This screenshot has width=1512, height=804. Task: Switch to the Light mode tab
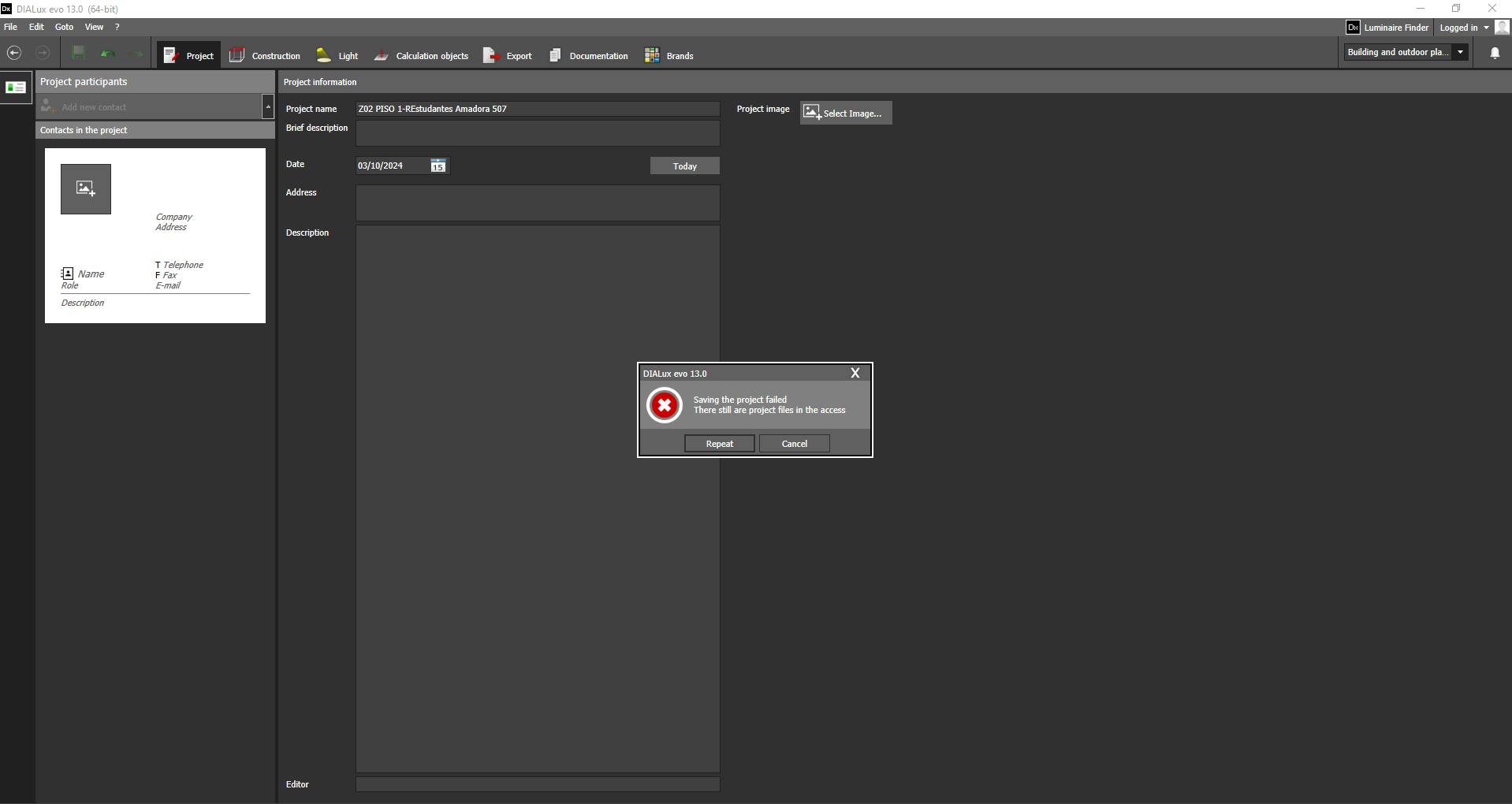click(337, 55)
